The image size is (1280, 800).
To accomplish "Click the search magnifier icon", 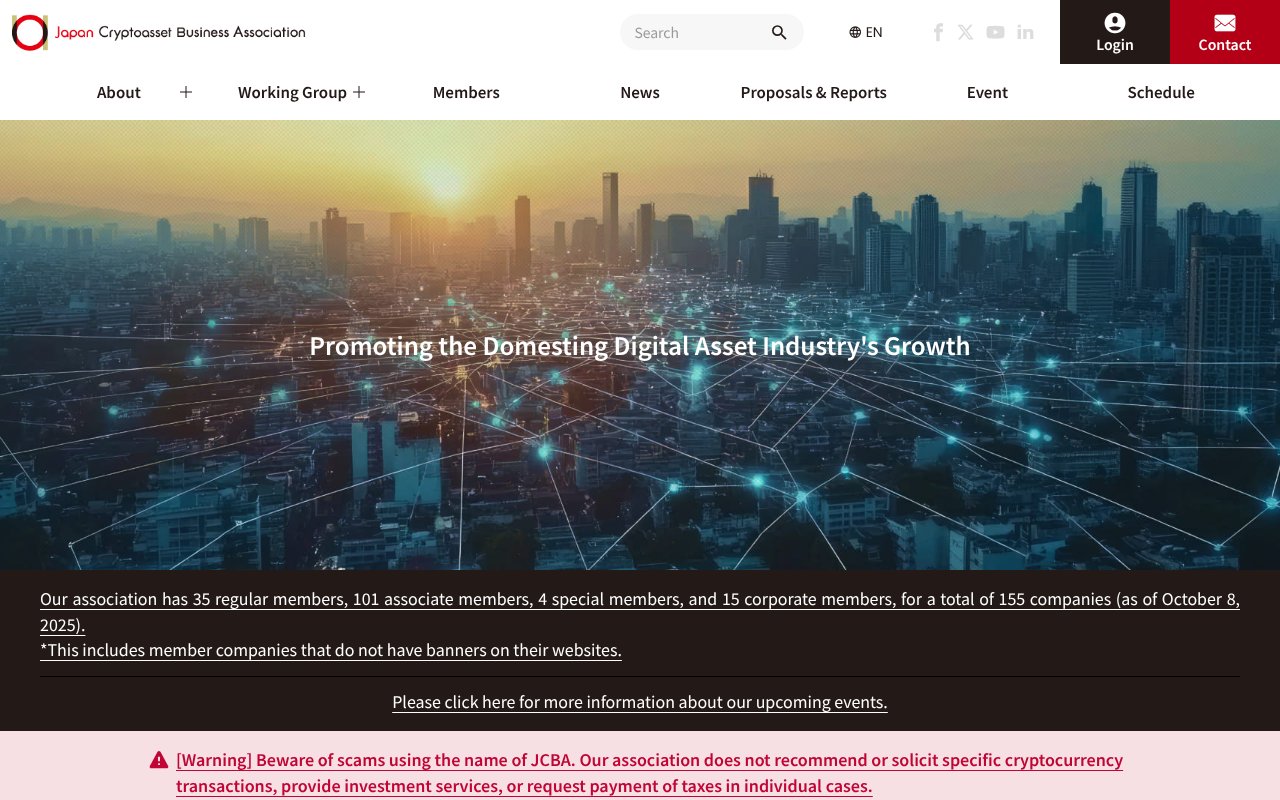I will (778, 32).
